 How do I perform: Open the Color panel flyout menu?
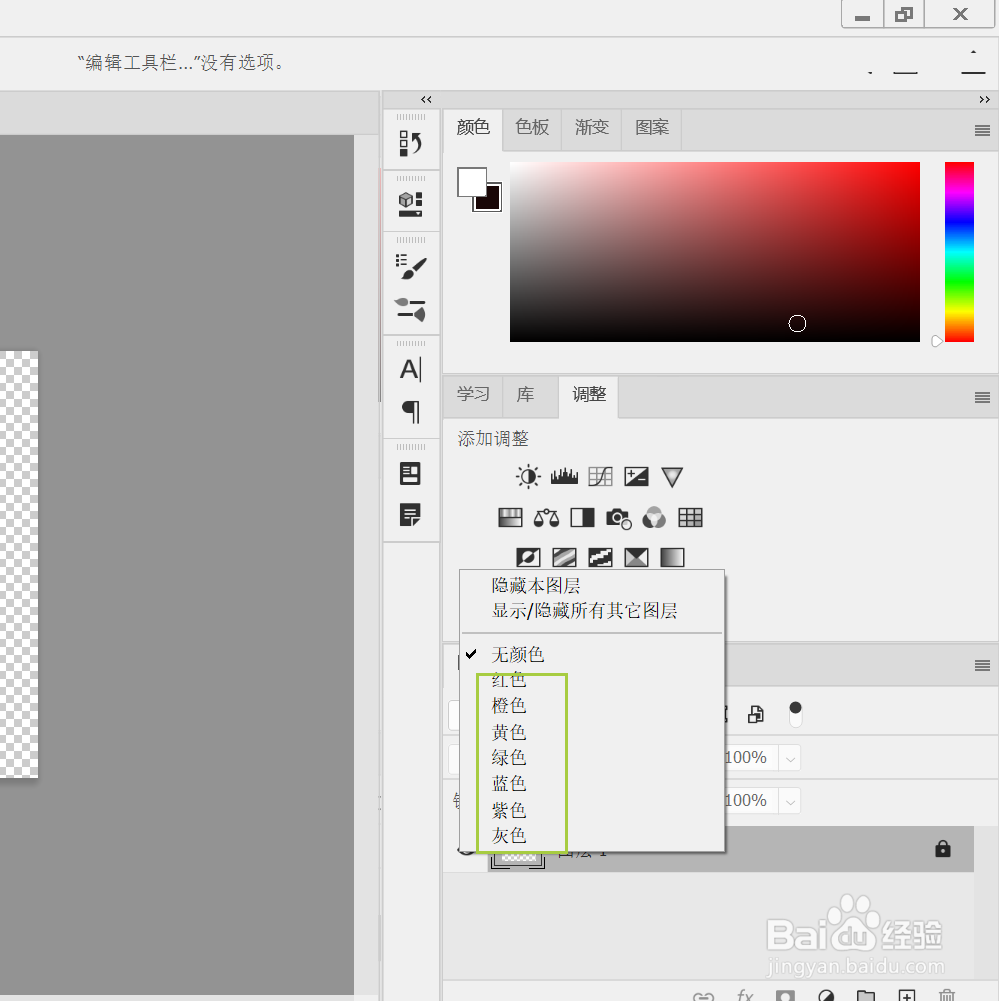coord(982,130)
